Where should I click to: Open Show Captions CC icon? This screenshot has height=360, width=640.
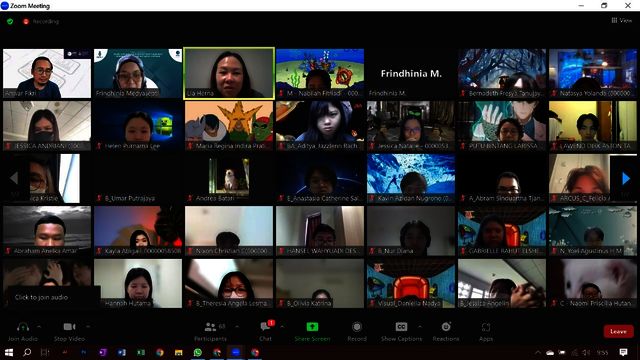click(401, 327)
